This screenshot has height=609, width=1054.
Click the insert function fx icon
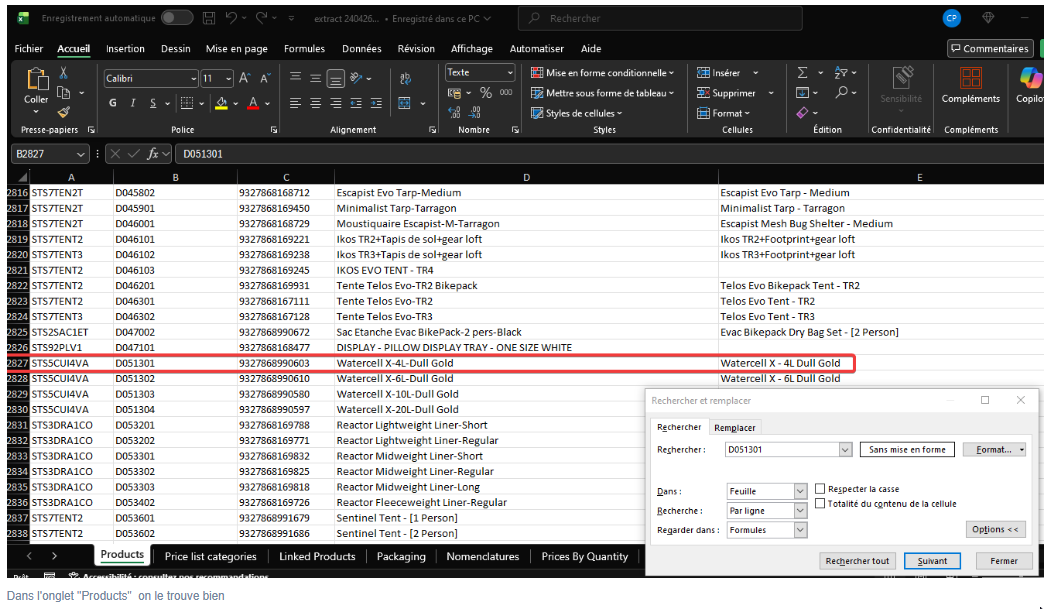153,154
